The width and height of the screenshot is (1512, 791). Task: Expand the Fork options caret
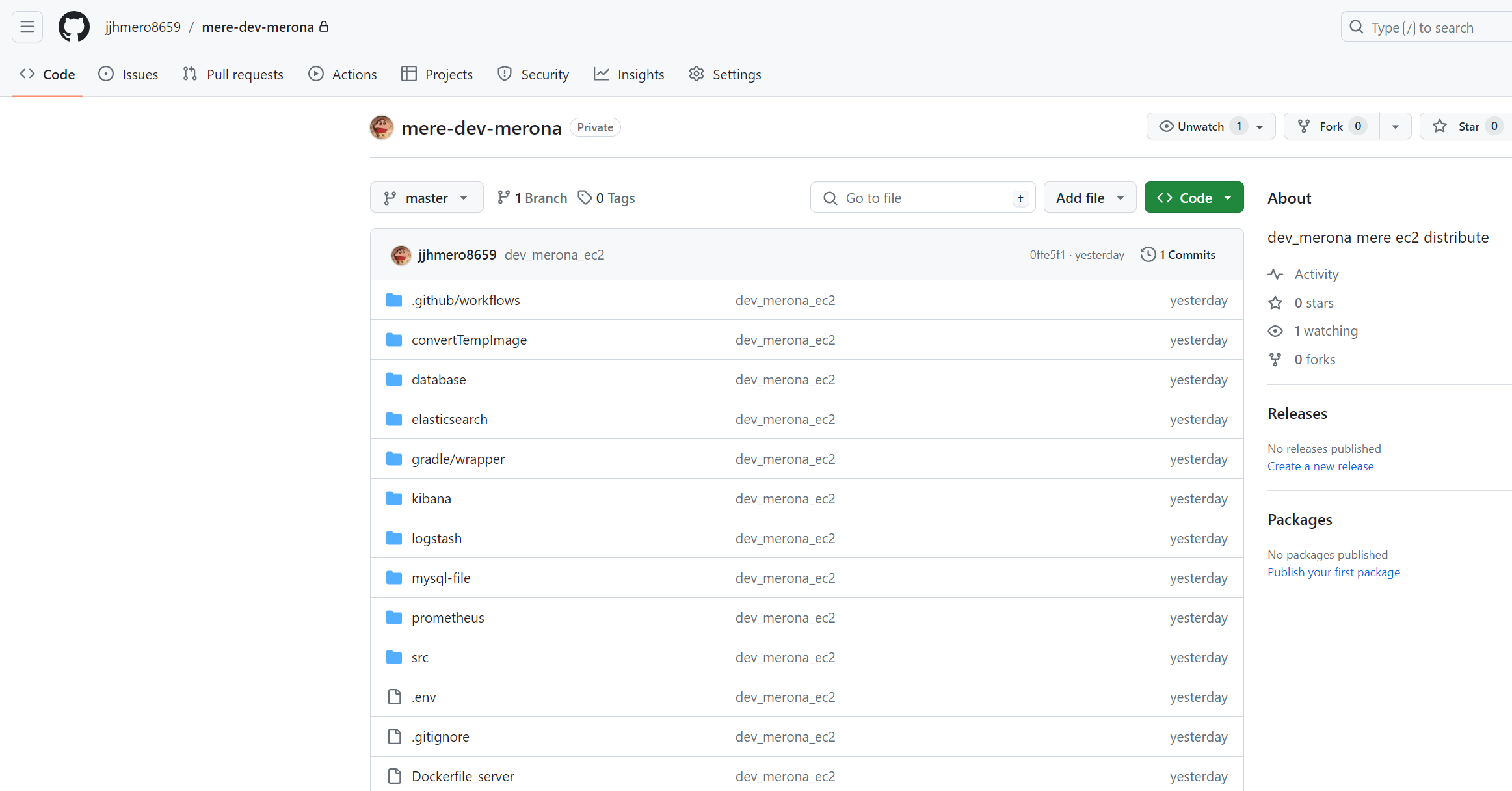[1395, 126]
